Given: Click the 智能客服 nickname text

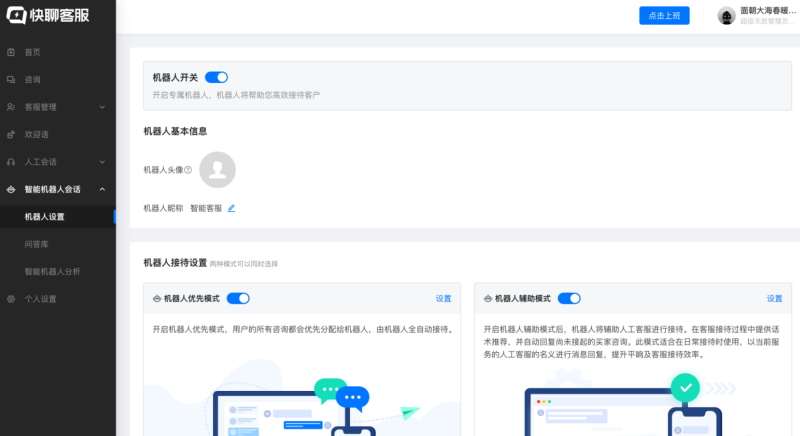Looking at the screenshot, I should pos(206,208).
